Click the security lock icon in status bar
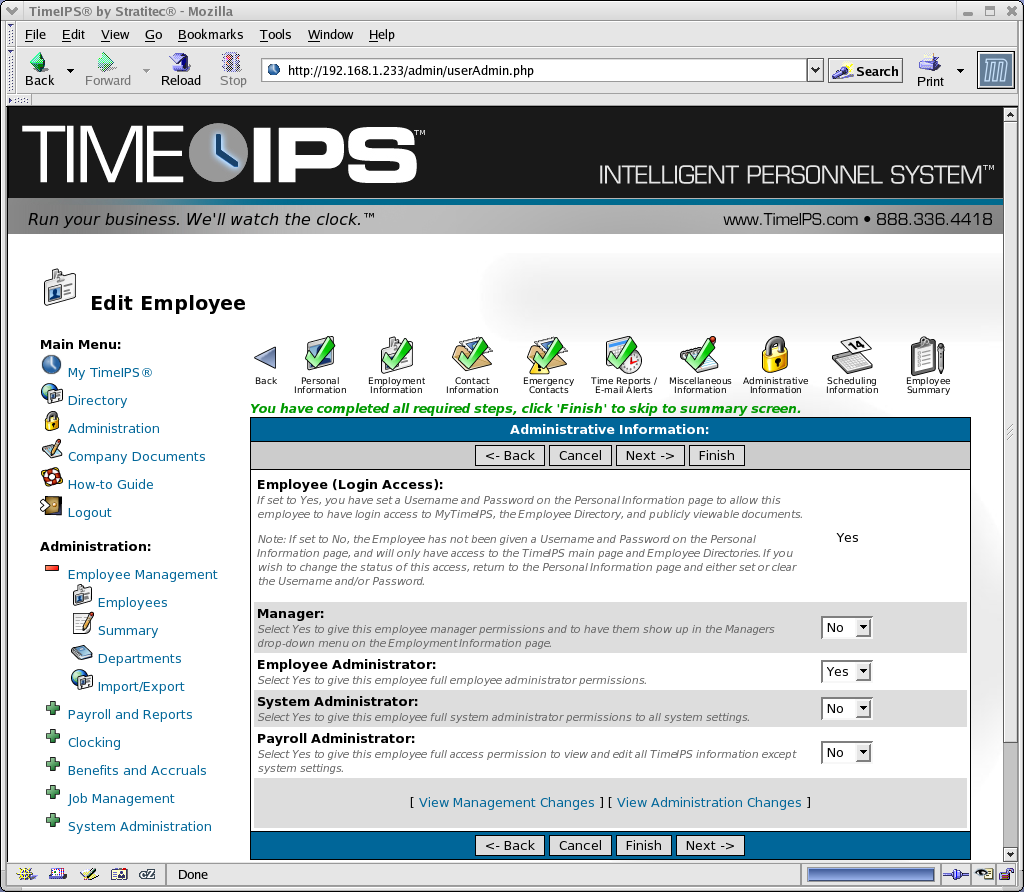Image resolution: width=1024 pixels, height=892 pixels. [x=1006, y=874]
